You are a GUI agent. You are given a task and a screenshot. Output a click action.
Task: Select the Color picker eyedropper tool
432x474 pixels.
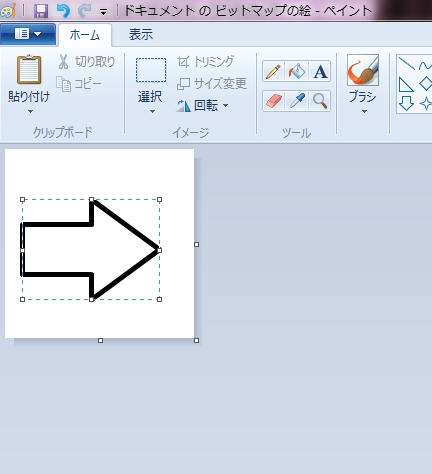pyautogui.click(x=297, y=101)
